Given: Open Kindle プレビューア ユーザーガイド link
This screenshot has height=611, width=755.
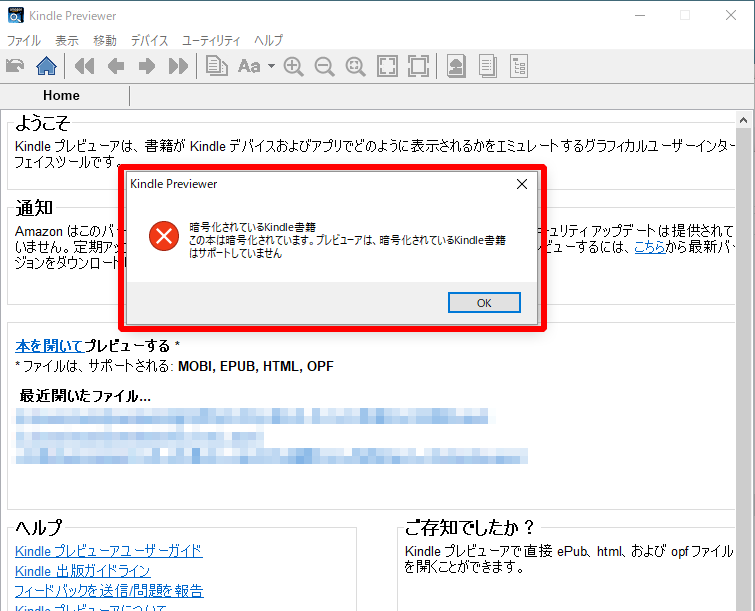Looking at the screenshot, I should (x=109, y=551).
